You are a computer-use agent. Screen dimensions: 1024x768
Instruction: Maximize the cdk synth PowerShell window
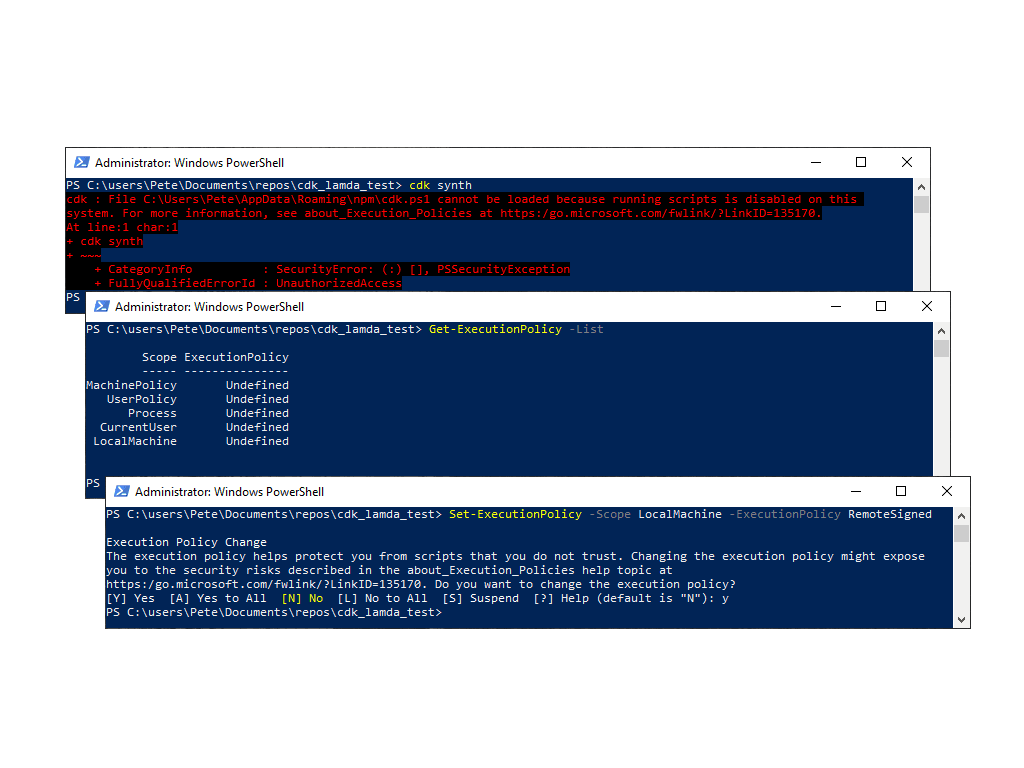click(x=861, y=163)
